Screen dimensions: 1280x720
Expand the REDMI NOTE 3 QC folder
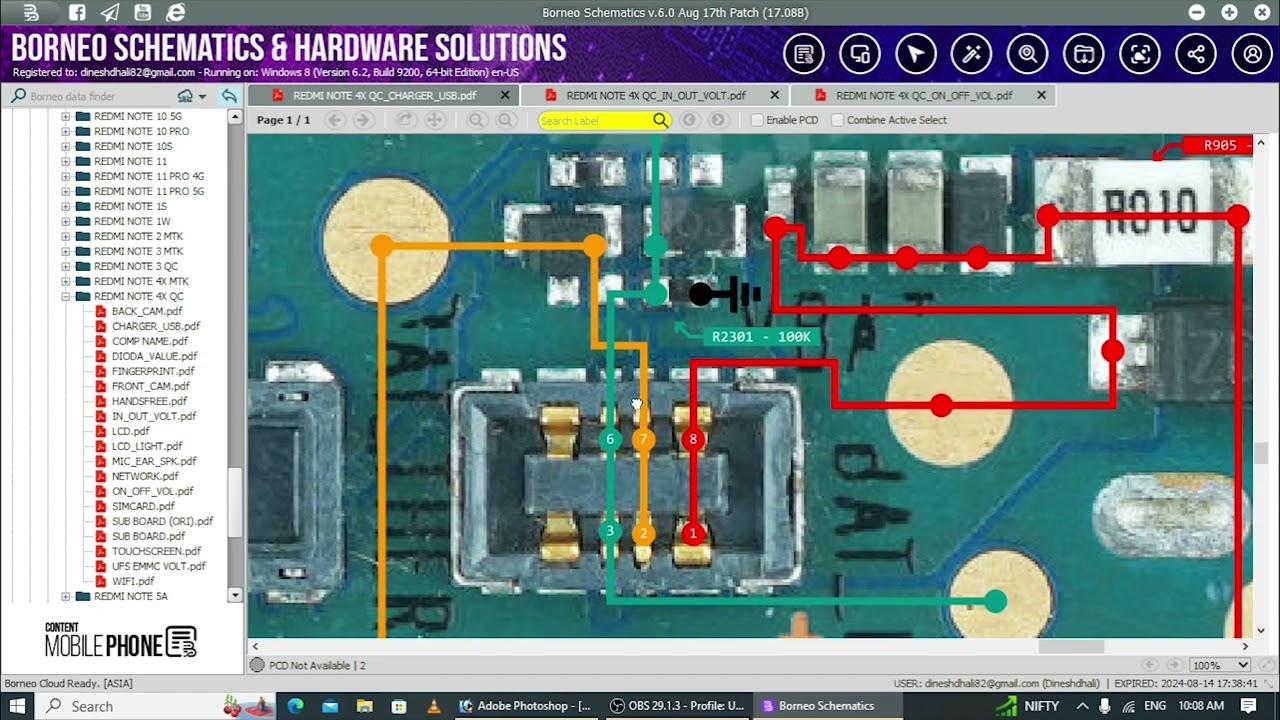[x=66, y=266]
